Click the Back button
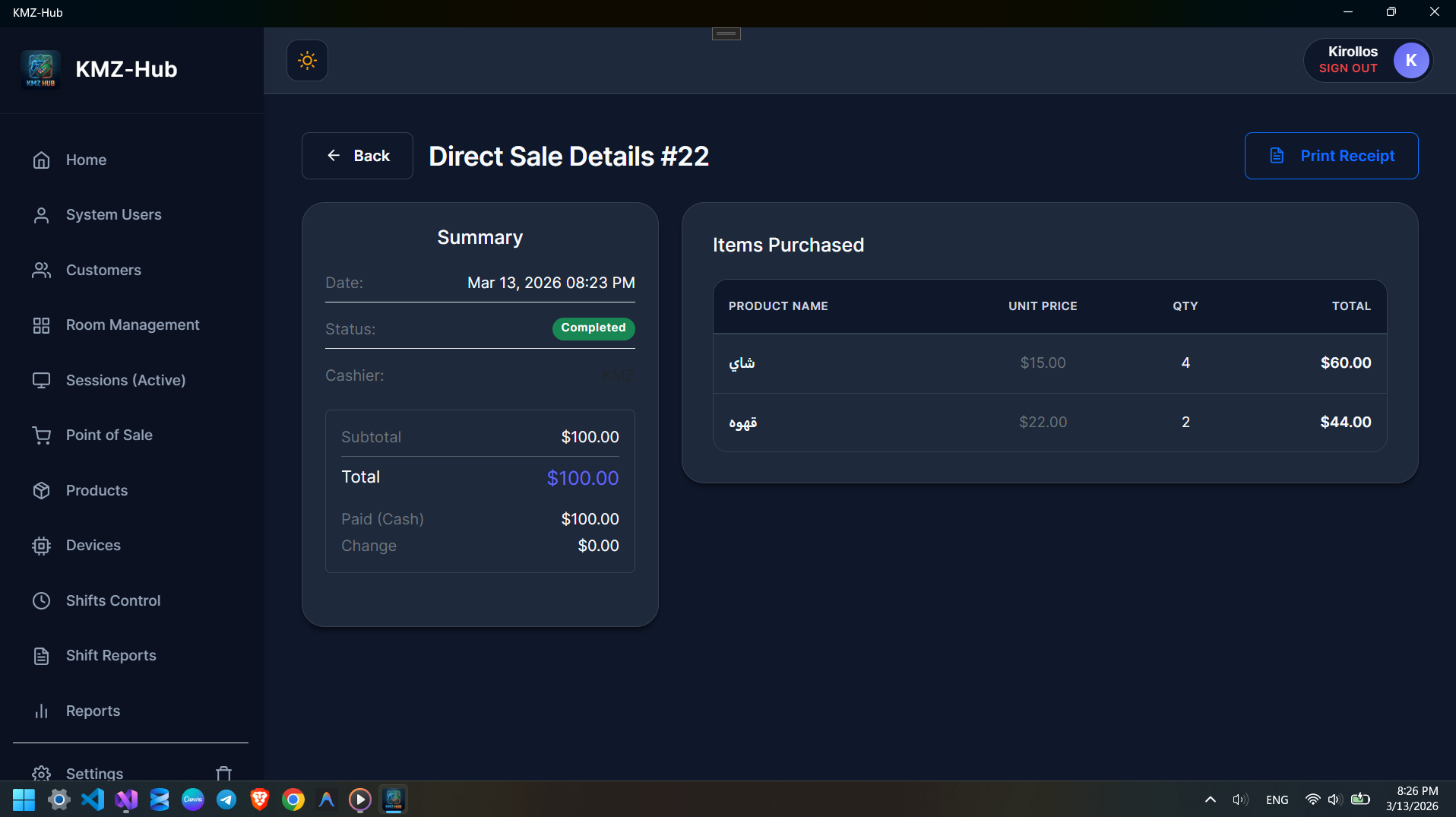This screenshot has width=1456, height=817. 356,155
